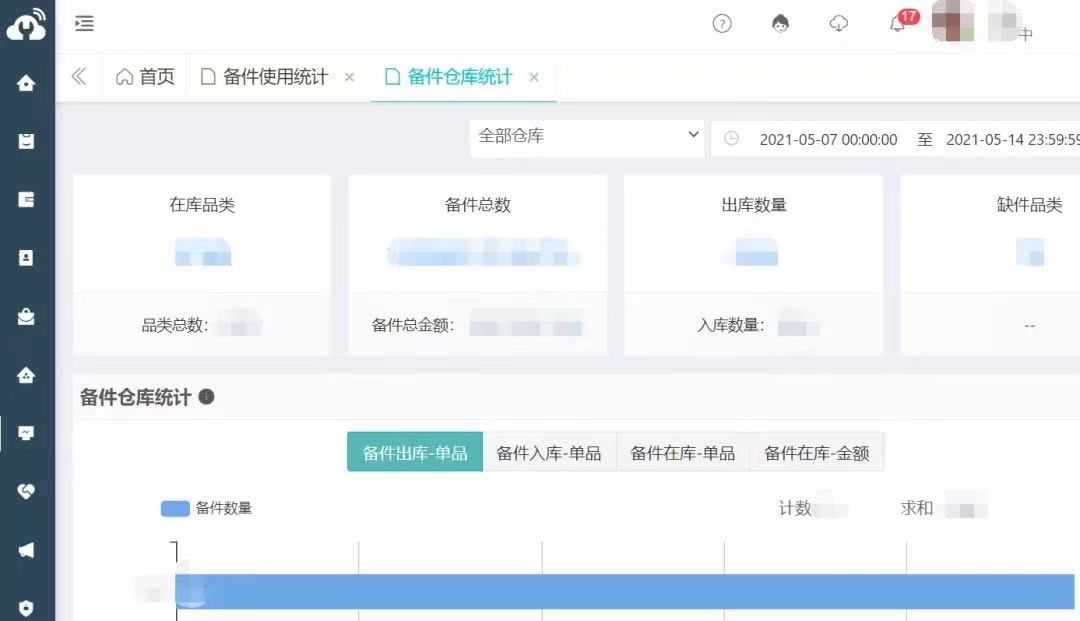The height and width of the screenshot is (621, 1080).
Task: Toggle the sidebar collapse menu icon
Action: point(84,24)
